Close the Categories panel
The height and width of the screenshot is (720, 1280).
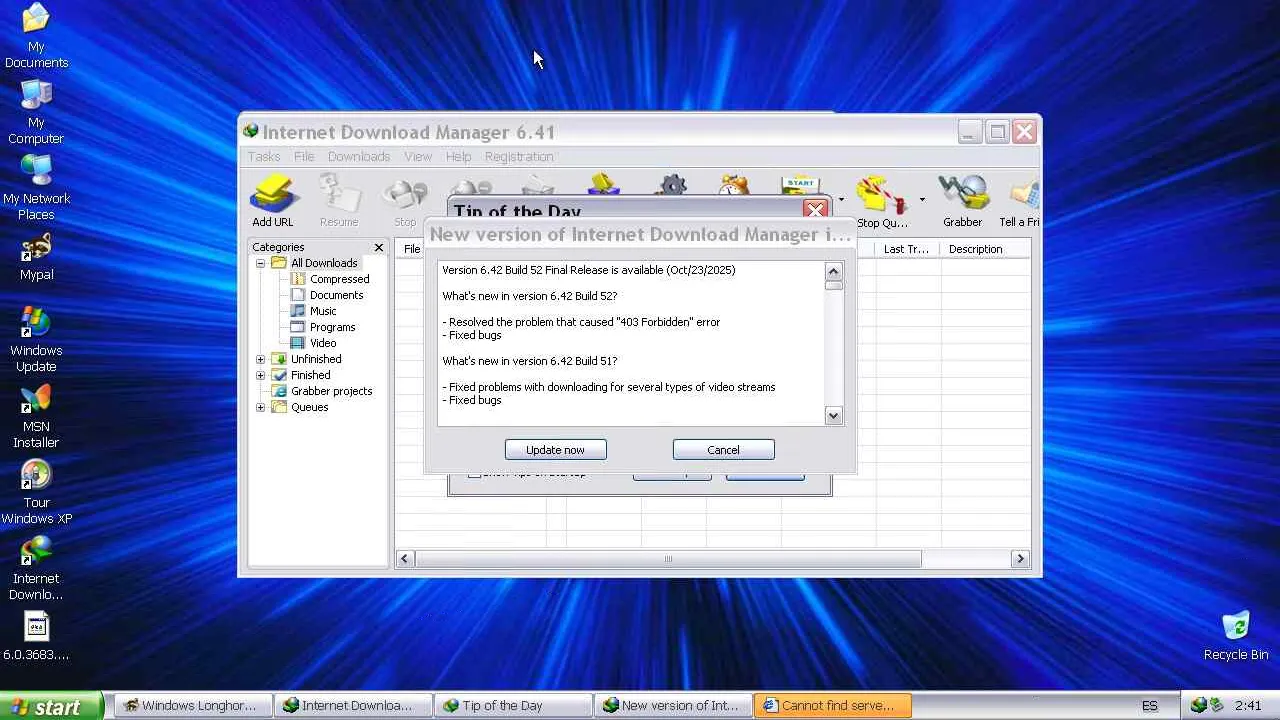[x=379, y=247]
